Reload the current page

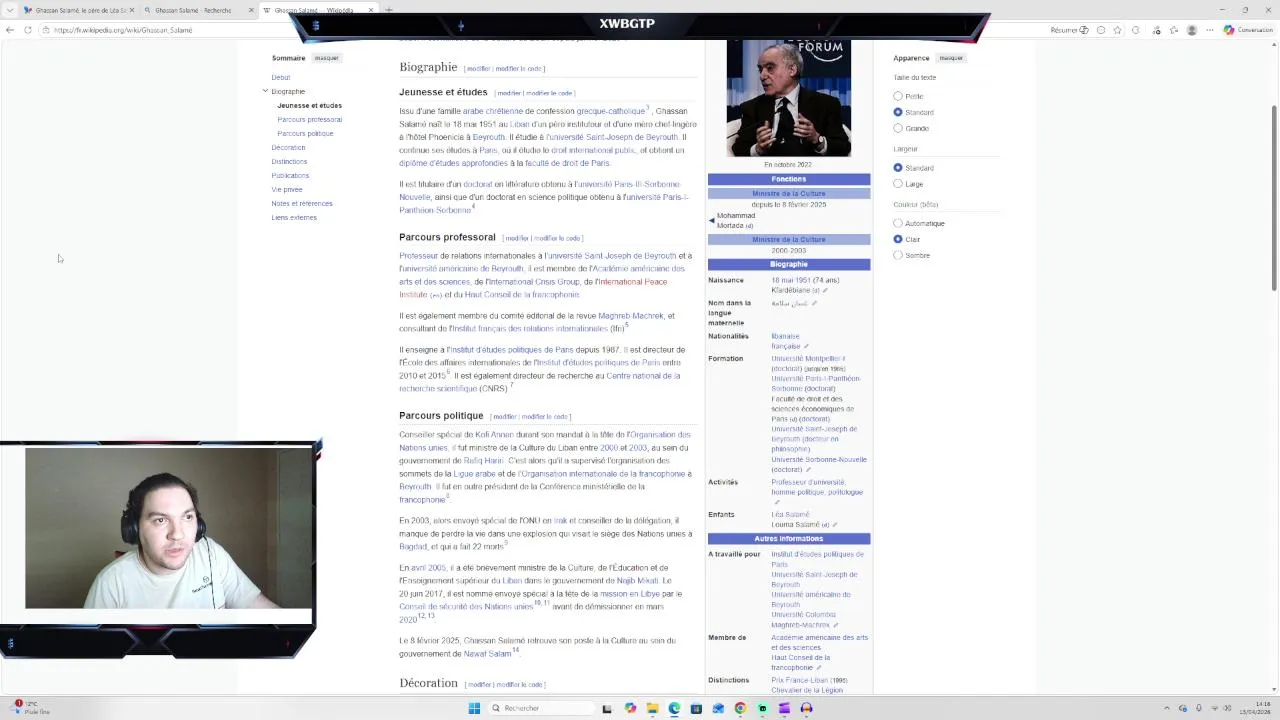26,30
